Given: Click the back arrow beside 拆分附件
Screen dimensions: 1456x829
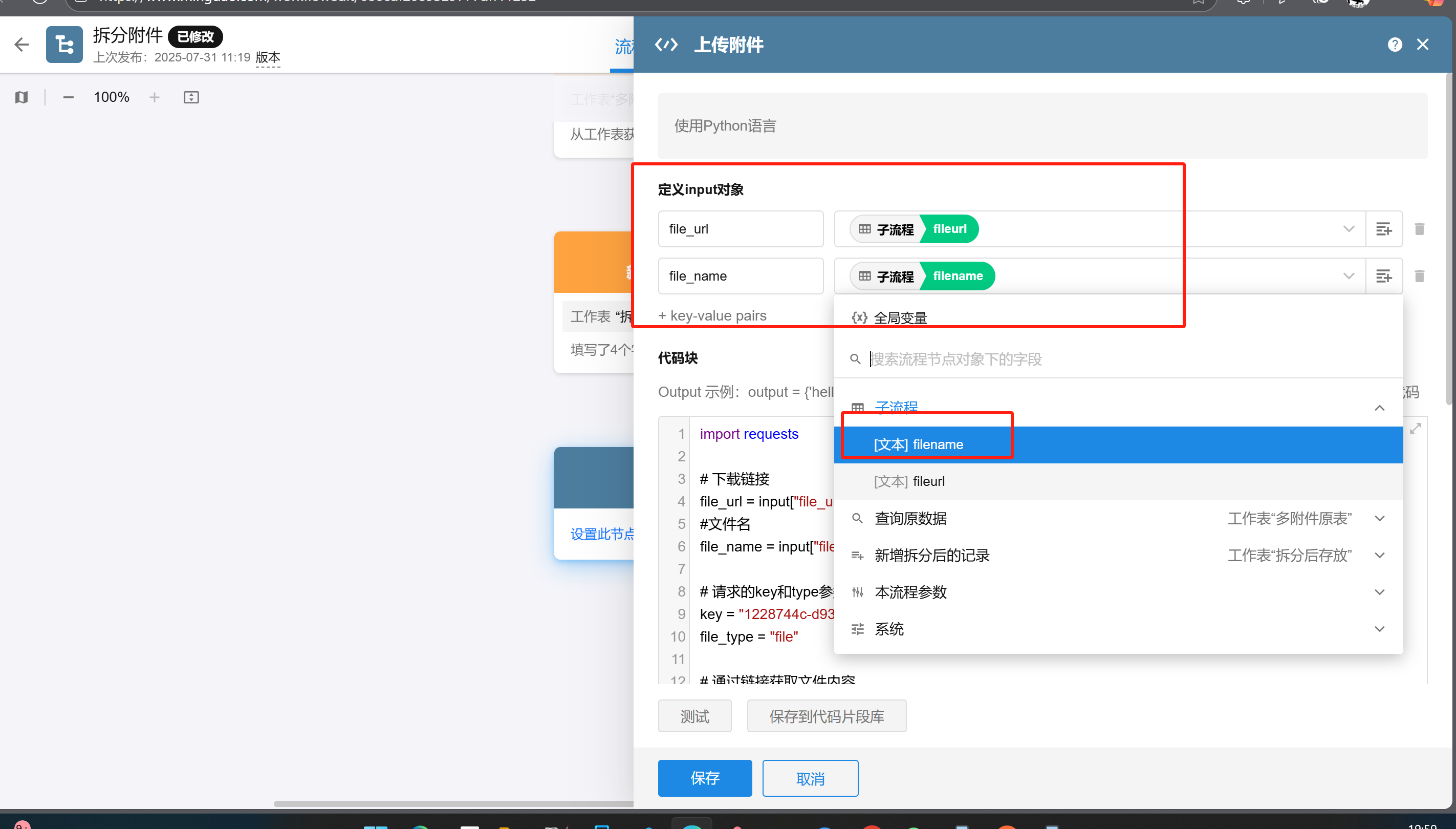Looking at the screenshot, I should [x=21, y=45].
